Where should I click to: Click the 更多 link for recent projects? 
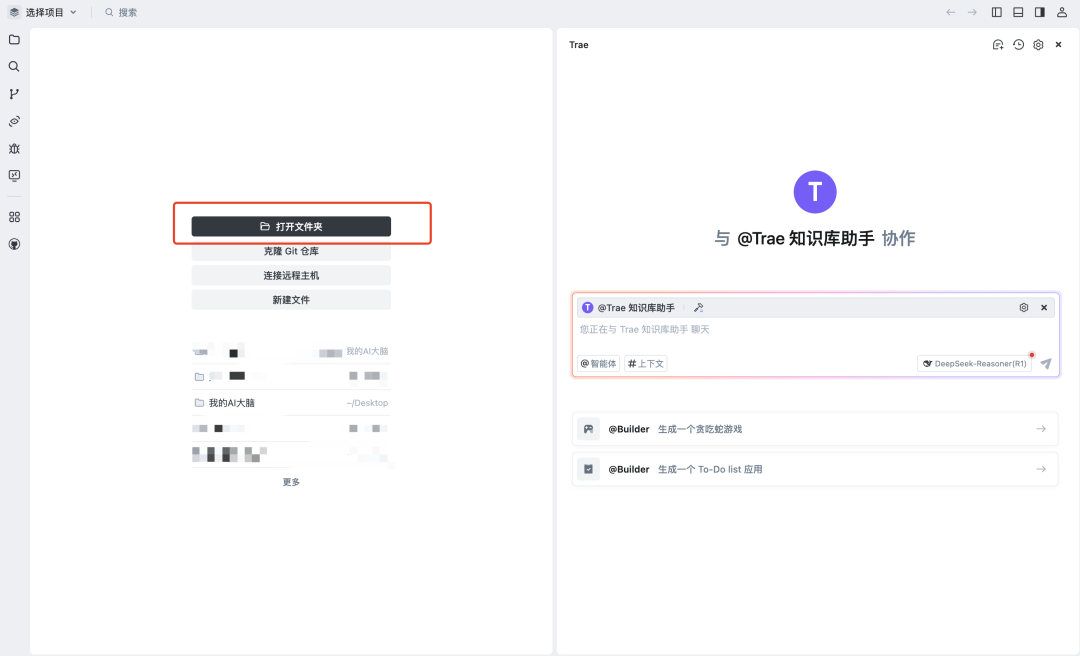(x=291, y=482)
